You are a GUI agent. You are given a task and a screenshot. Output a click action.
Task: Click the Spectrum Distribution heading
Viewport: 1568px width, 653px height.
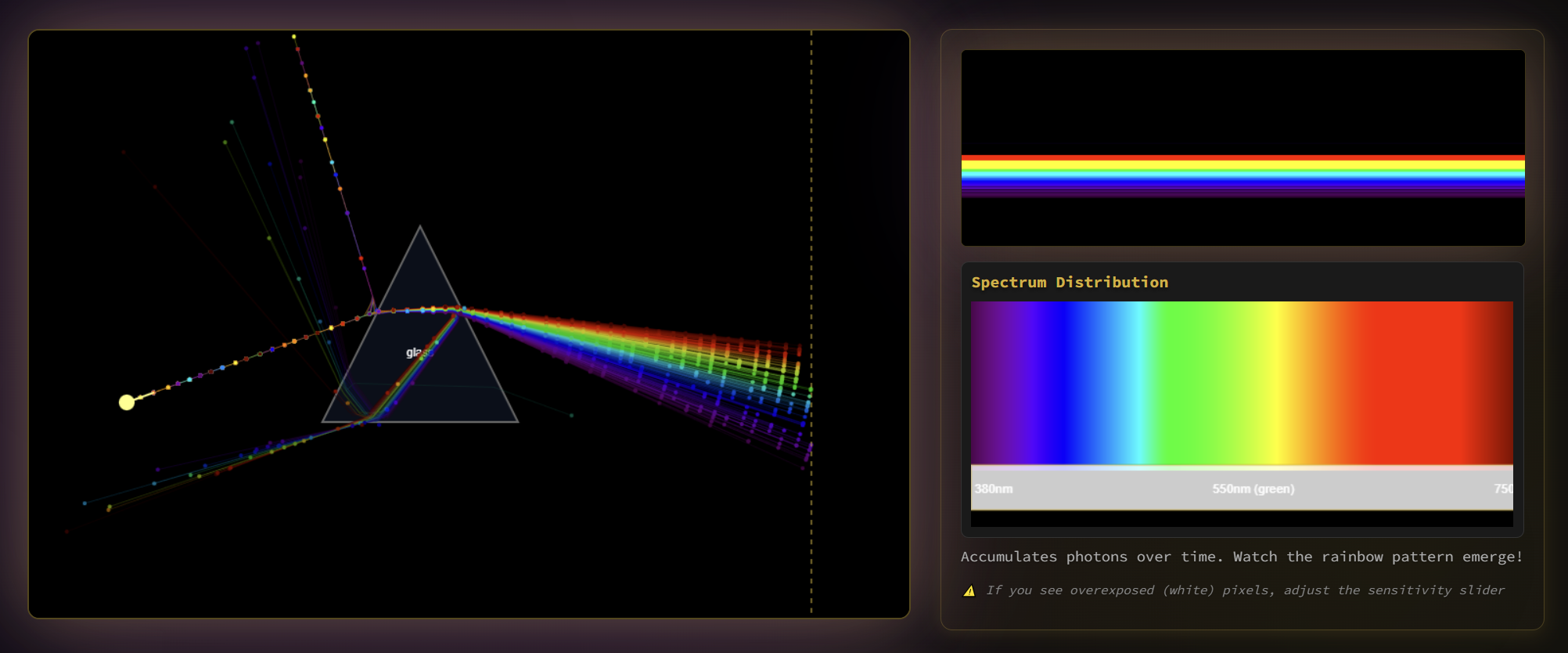(1070, 282)
